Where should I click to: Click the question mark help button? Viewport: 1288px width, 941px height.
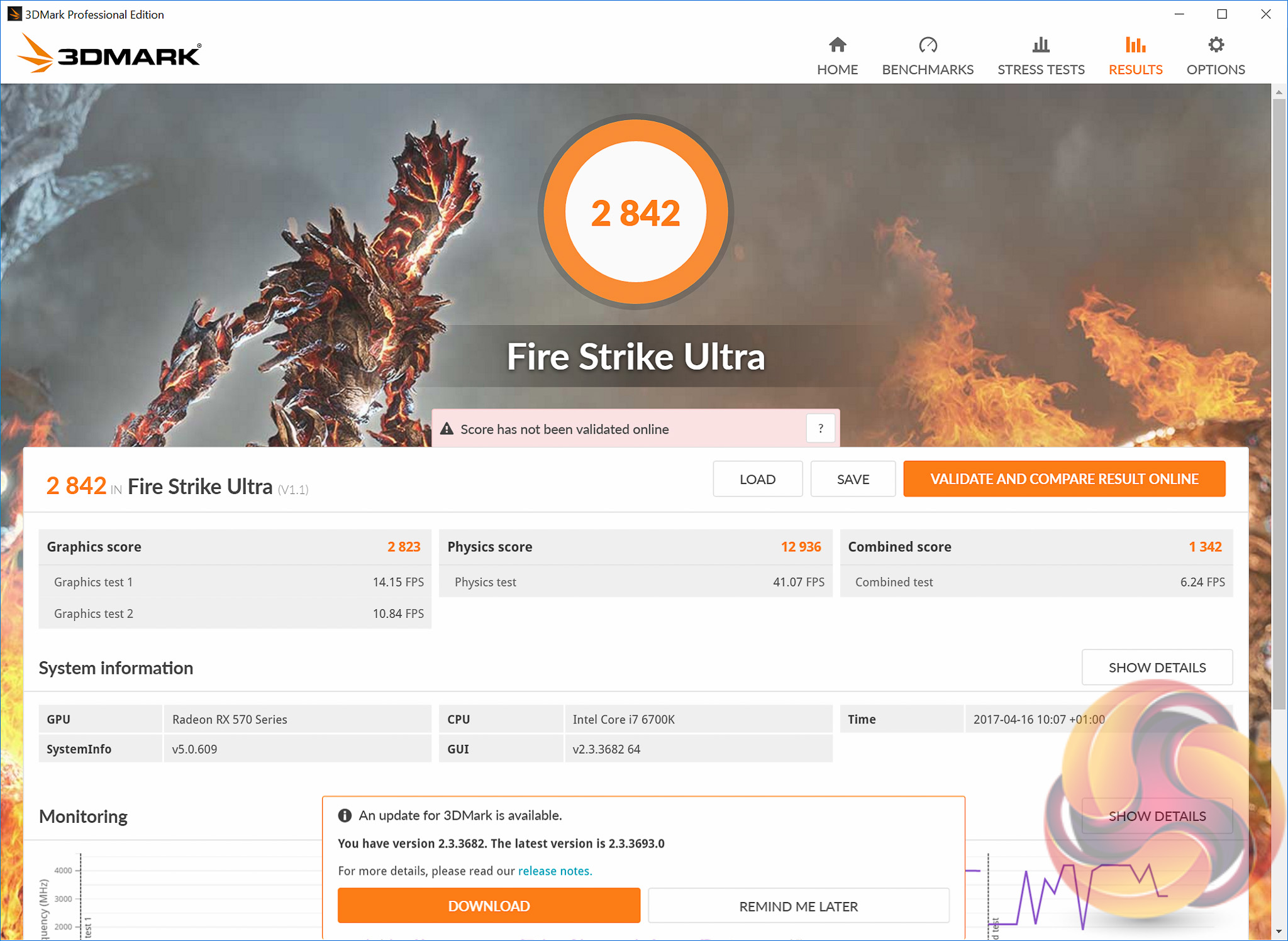820,429
